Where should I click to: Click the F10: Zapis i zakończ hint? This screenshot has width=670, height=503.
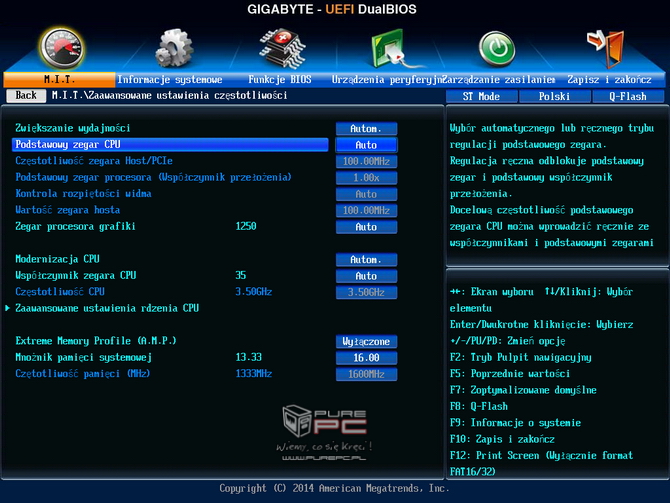tap(502, 439)
